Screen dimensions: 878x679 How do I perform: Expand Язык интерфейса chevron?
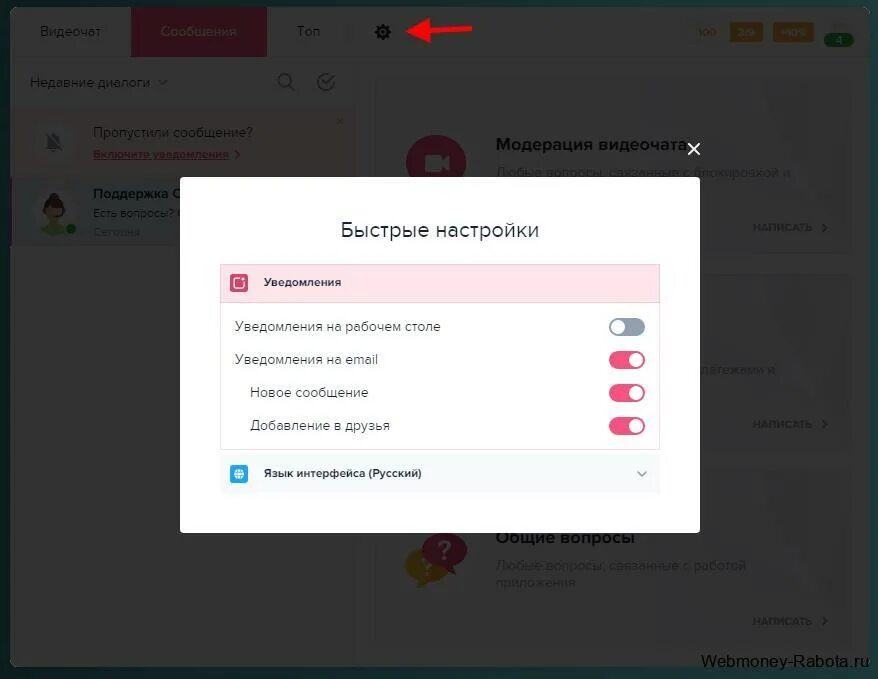(x=642, y=474)
